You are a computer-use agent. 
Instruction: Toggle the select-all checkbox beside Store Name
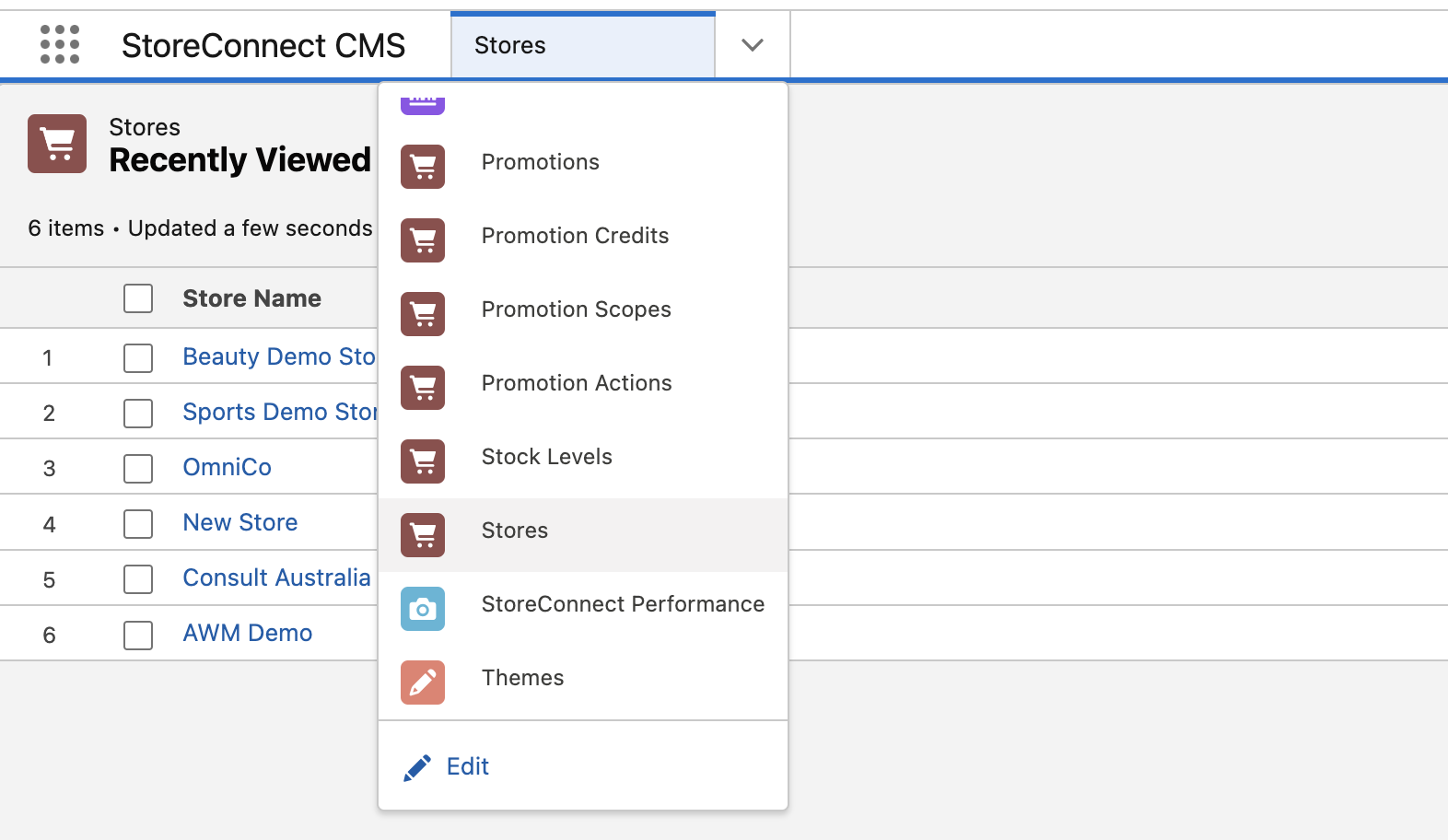[x=138, y=298]
